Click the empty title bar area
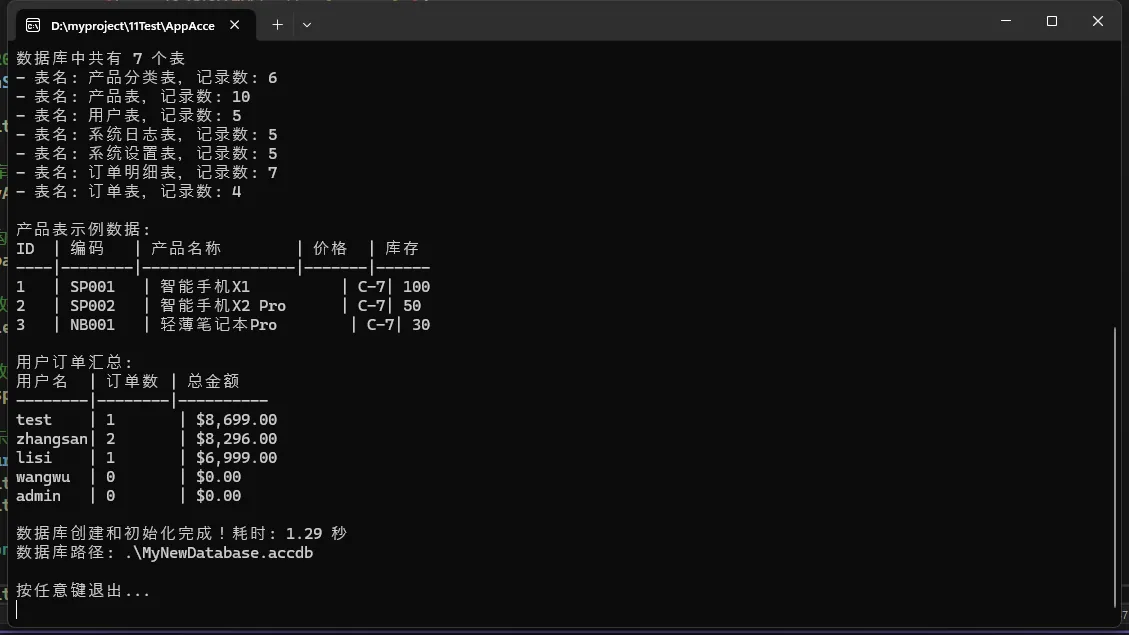This screenshot has height=635, width=1129. click(650, 22)
